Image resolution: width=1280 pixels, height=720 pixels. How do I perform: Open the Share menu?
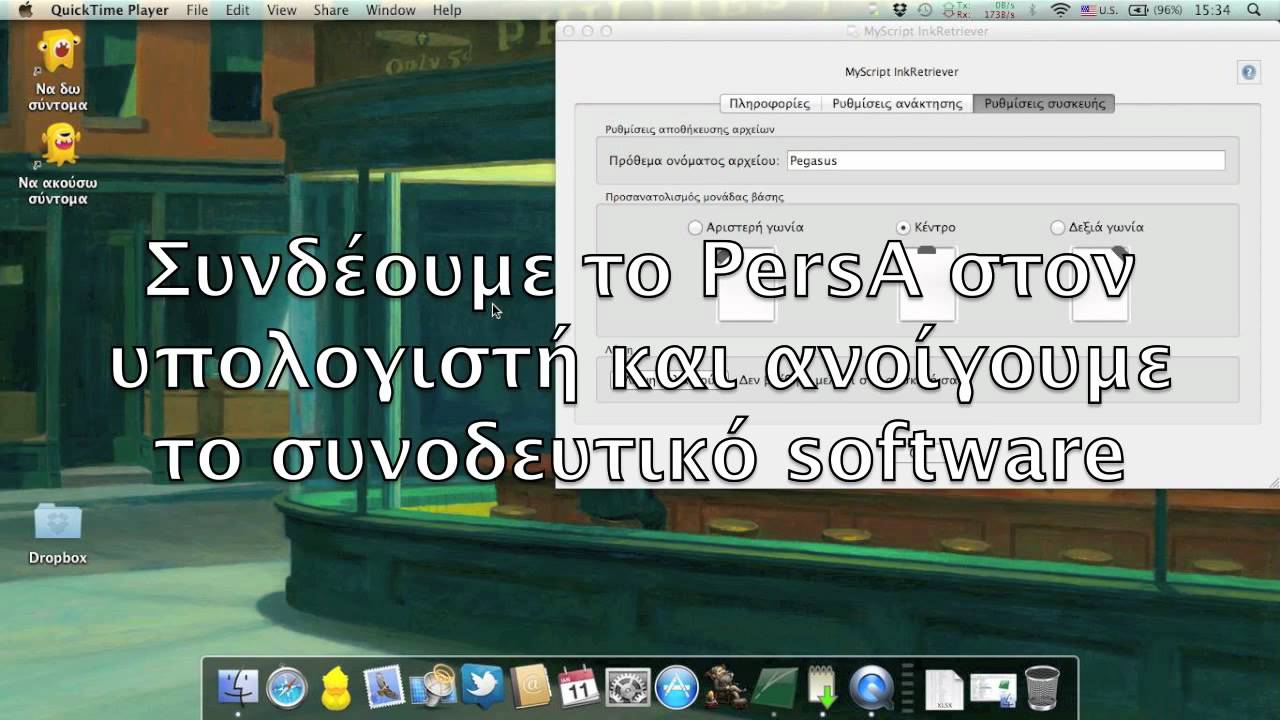coord(331,10)
